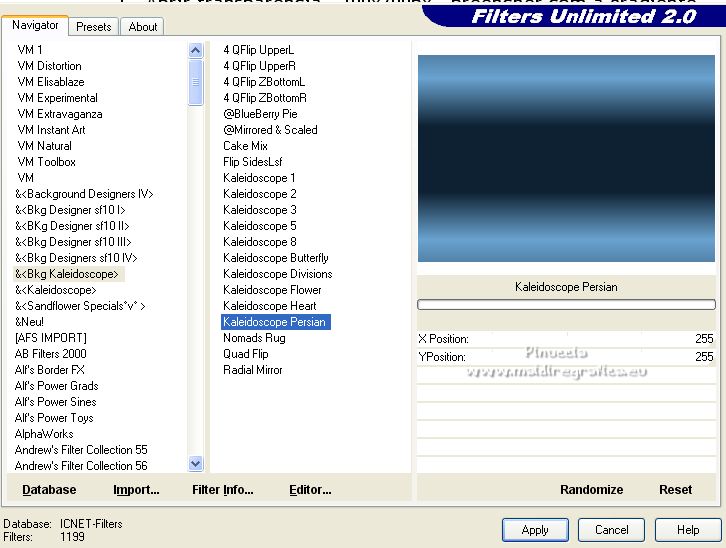
Task: Choose Kaleidoscope Butterfly filter
Action: tap(276, 258)
